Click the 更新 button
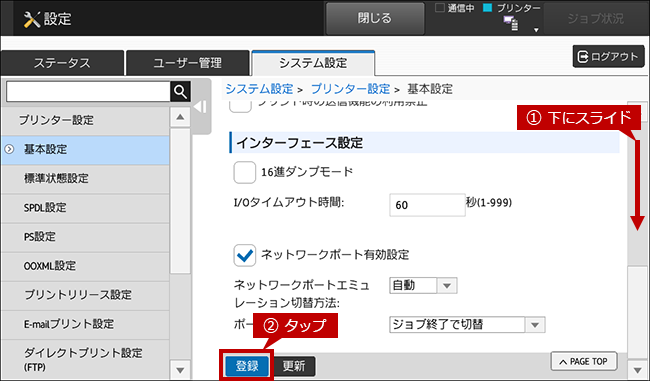650x381 pixels. [x=294, y=366]
